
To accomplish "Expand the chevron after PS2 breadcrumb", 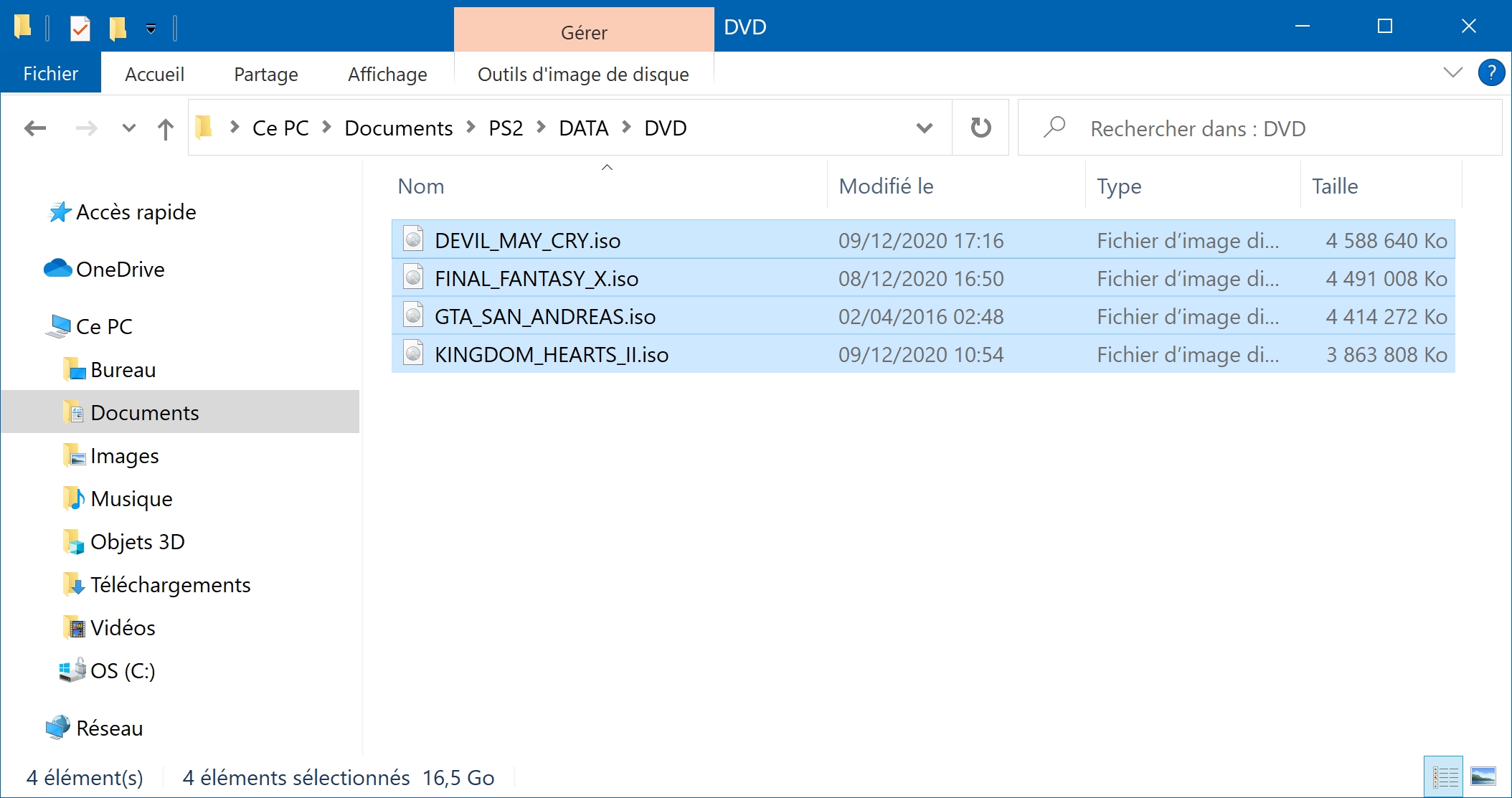I will point(542,128).
